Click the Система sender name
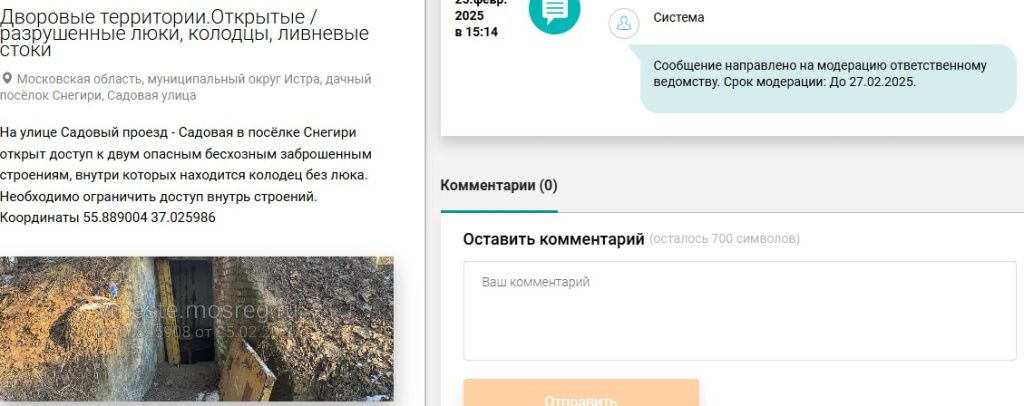1024x406 pixels. click(678, 18)
